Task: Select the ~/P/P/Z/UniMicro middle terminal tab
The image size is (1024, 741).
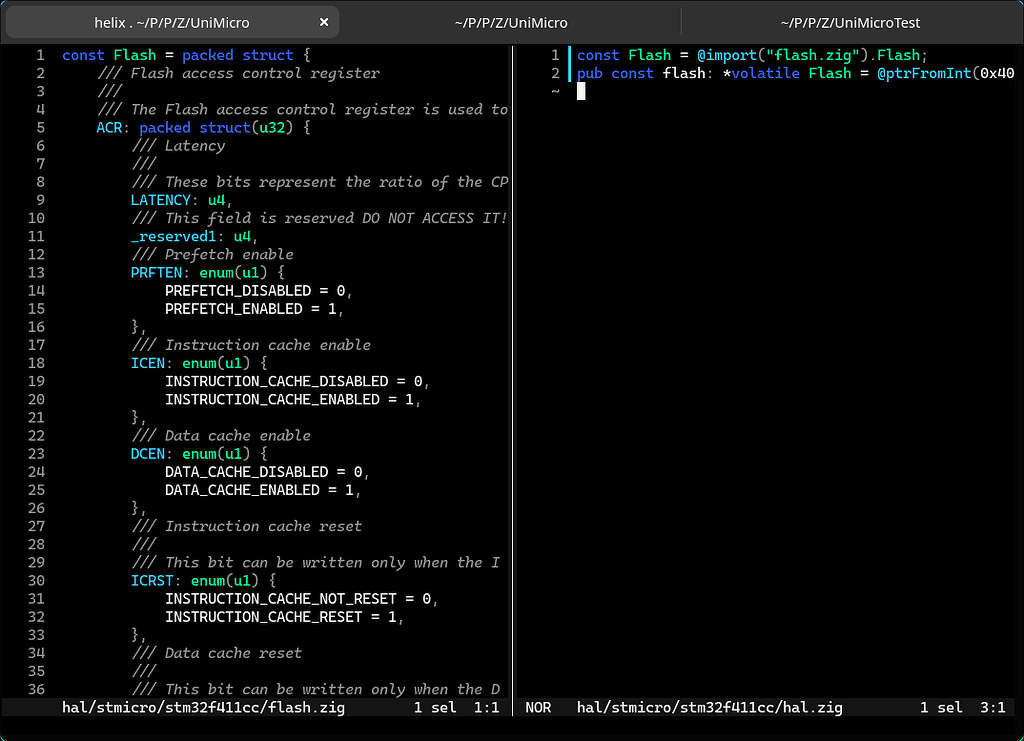Action: (510, 22)
